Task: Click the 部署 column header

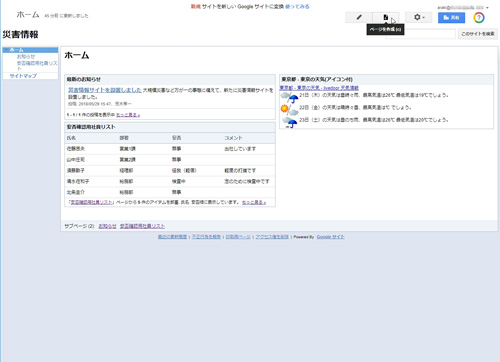Action: pyautogui.click(x=124, y=138)
